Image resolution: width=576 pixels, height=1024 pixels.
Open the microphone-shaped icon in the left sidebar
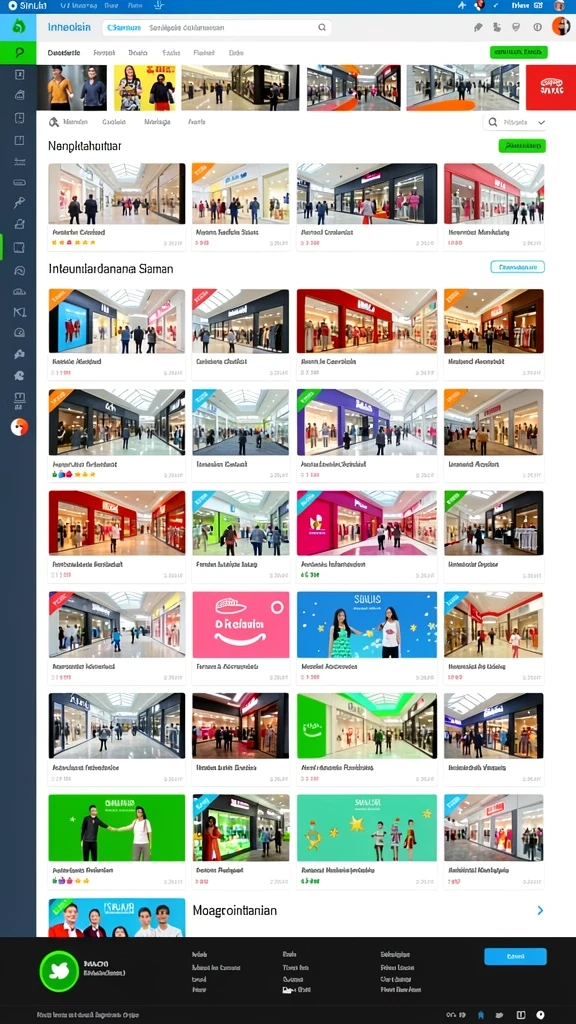coord(19,202)
